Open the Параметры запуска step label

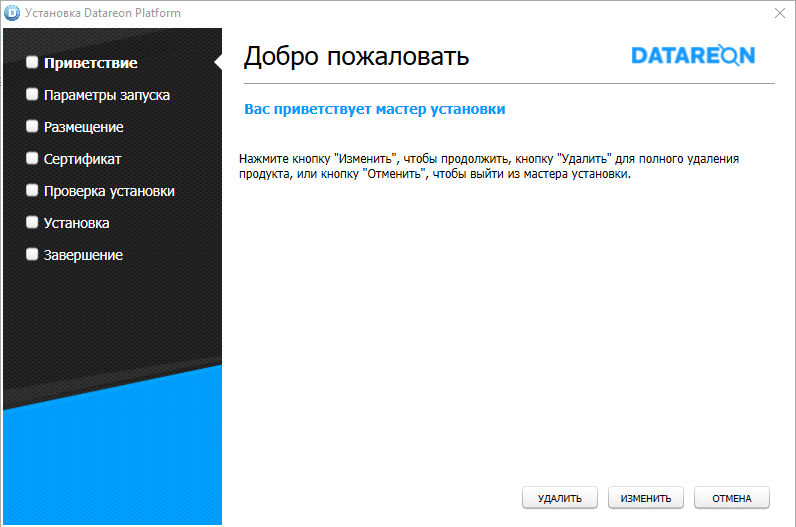[107, 95]
